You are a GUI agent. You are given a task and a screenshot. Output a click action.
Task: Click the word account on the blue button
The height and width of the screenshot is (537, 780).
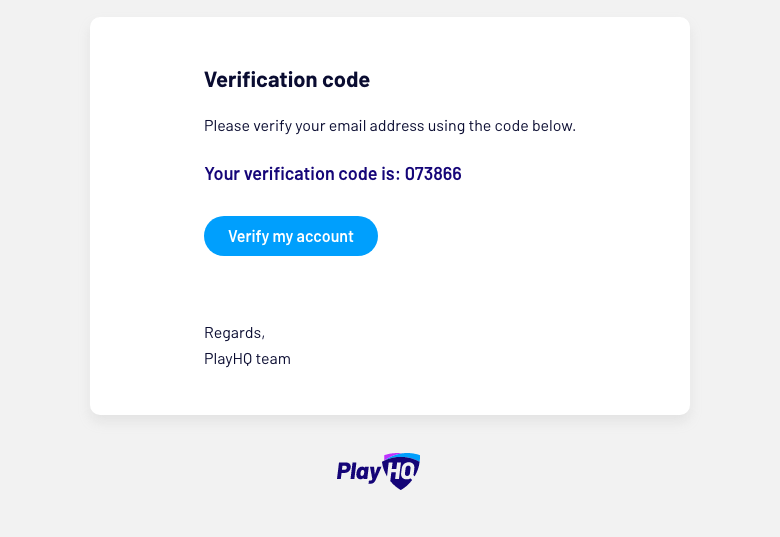pos(325,237)
